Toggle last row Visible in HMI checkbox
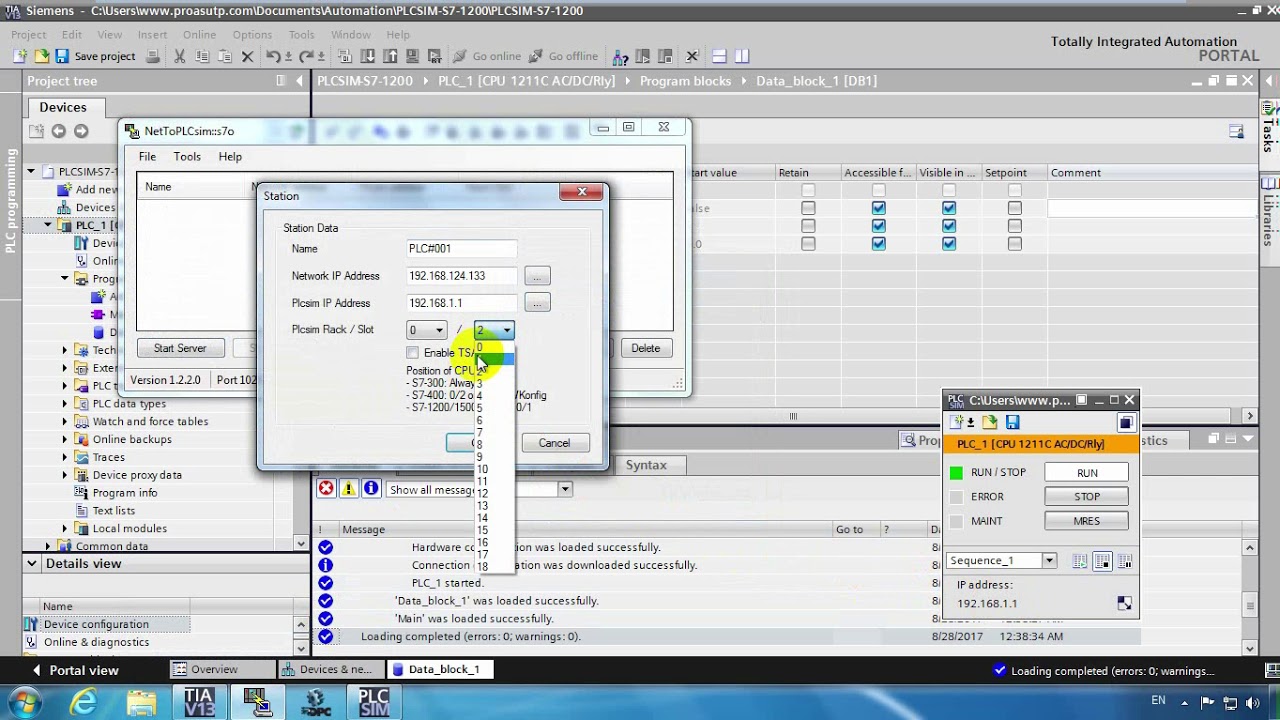 click(x=948, y=244)
